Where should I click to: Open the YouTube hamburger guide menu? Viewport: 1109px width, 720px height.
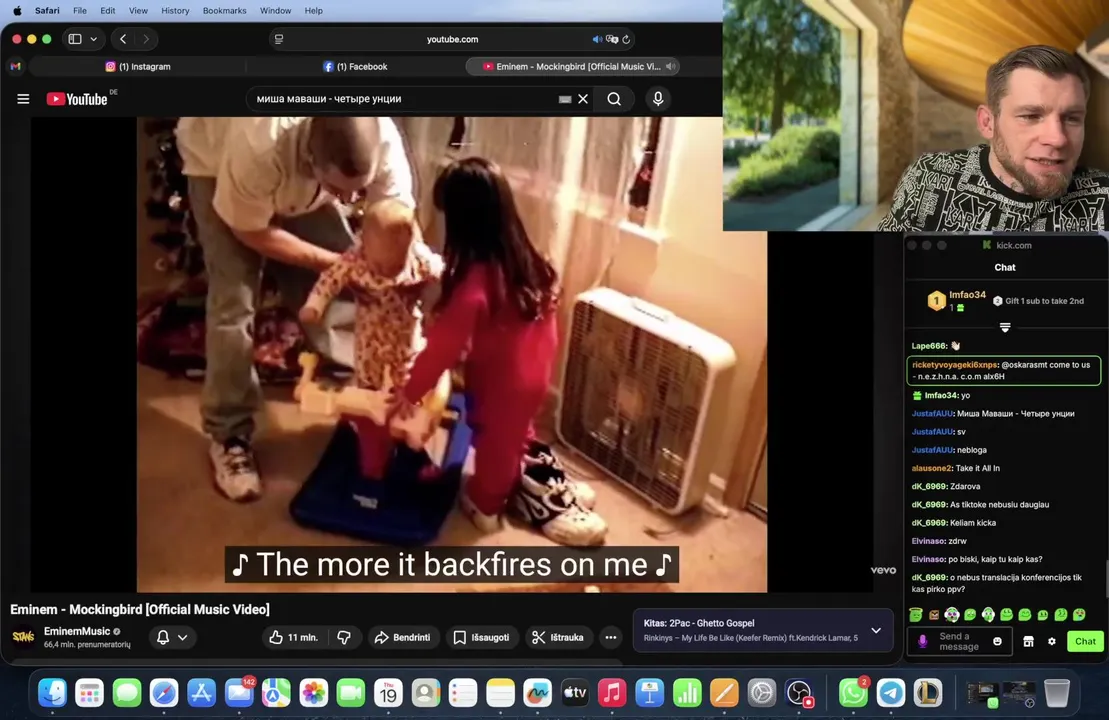(23, 99)
